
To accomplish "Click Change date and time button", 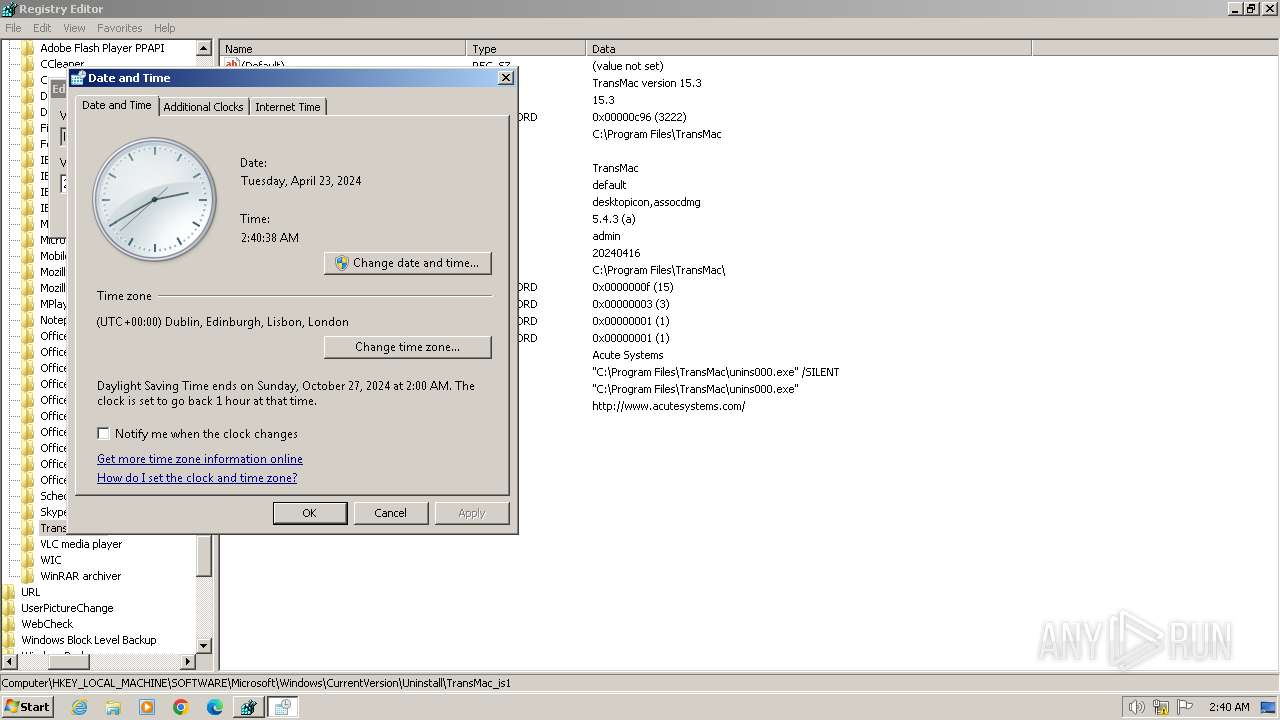I will coord(408,263).
